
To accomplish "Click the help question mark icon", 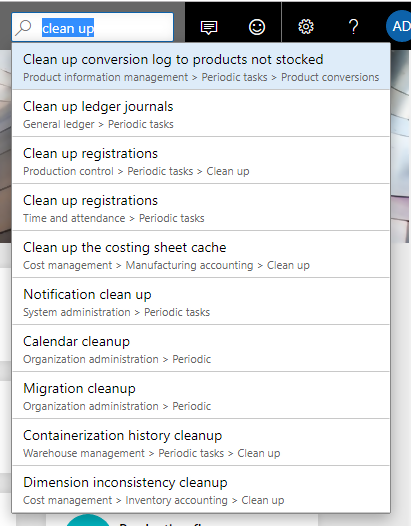I will (x=353, y=27).
